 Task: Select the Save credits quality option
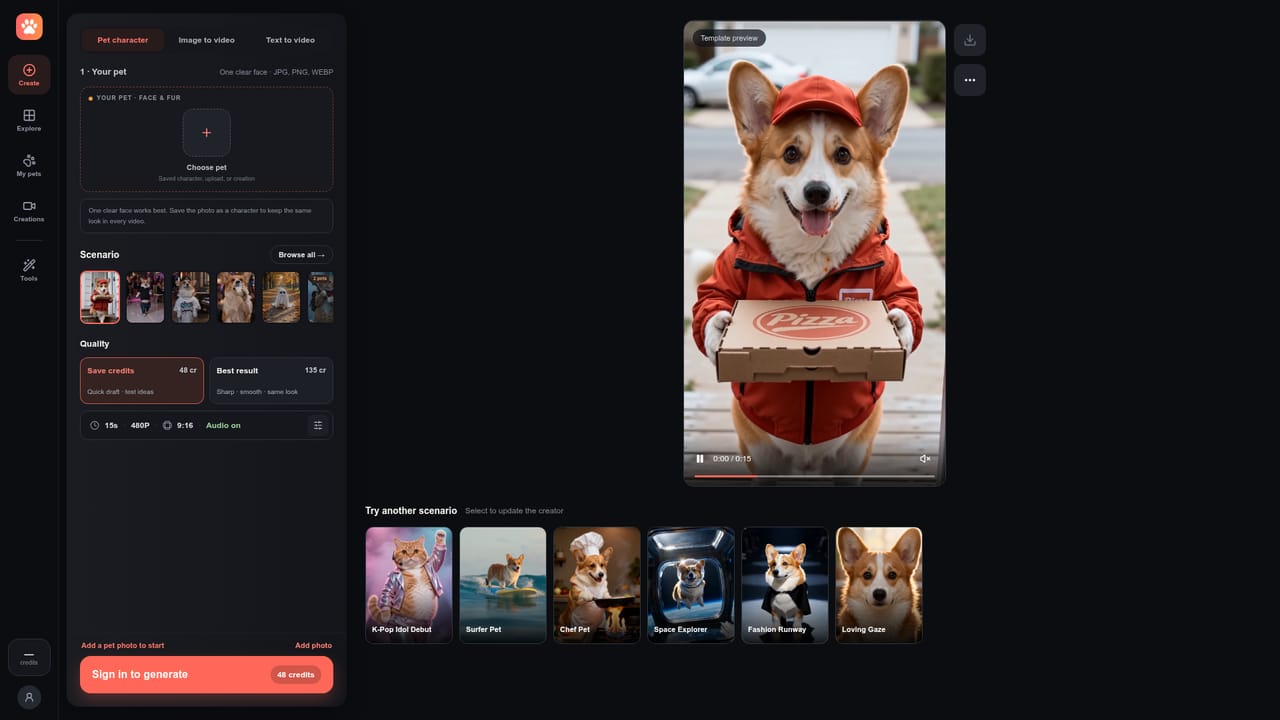tap(142, 381)
